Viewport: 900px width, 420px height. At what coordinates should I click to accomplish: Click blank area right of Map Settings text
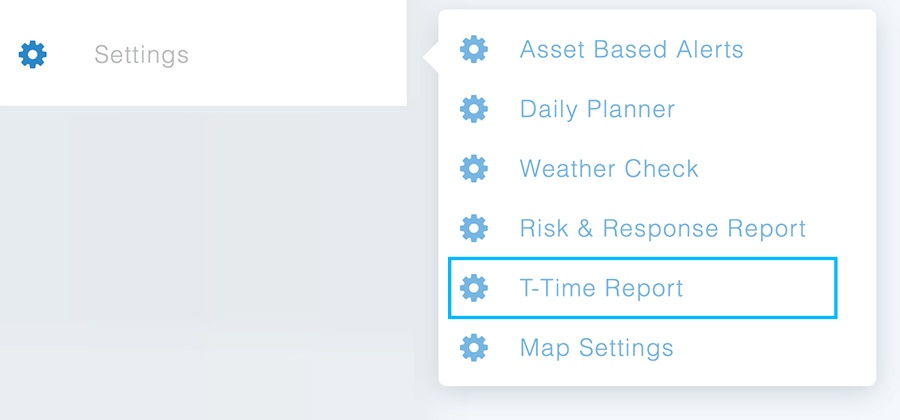(770, 348)
